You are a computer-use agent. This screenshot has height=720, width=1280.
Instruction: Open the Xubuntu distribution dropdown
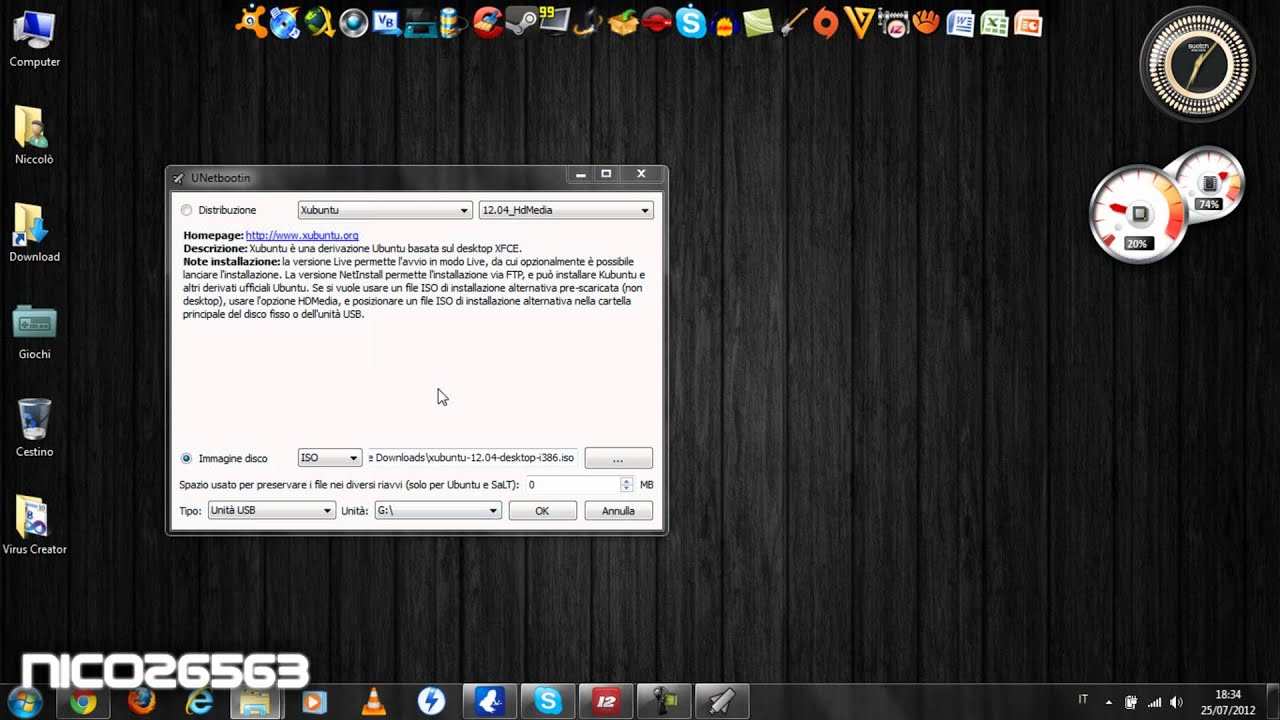(385, 210)
